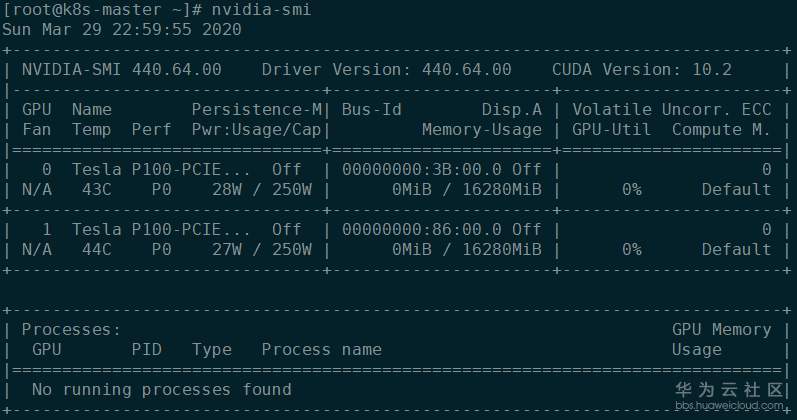Viewport: 797px width, 420px height.
Task: Click the 43C temperature reading
Action: click(x=96, y=189)
